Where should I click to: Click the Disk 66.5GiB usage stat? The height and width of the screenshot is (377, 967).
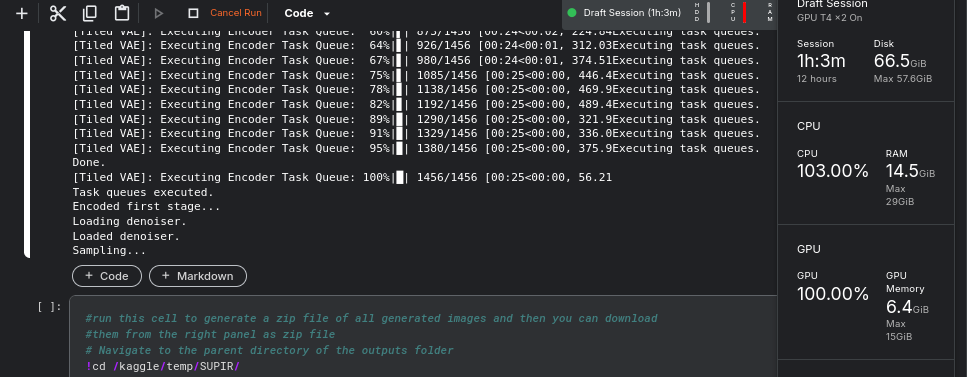902,61
